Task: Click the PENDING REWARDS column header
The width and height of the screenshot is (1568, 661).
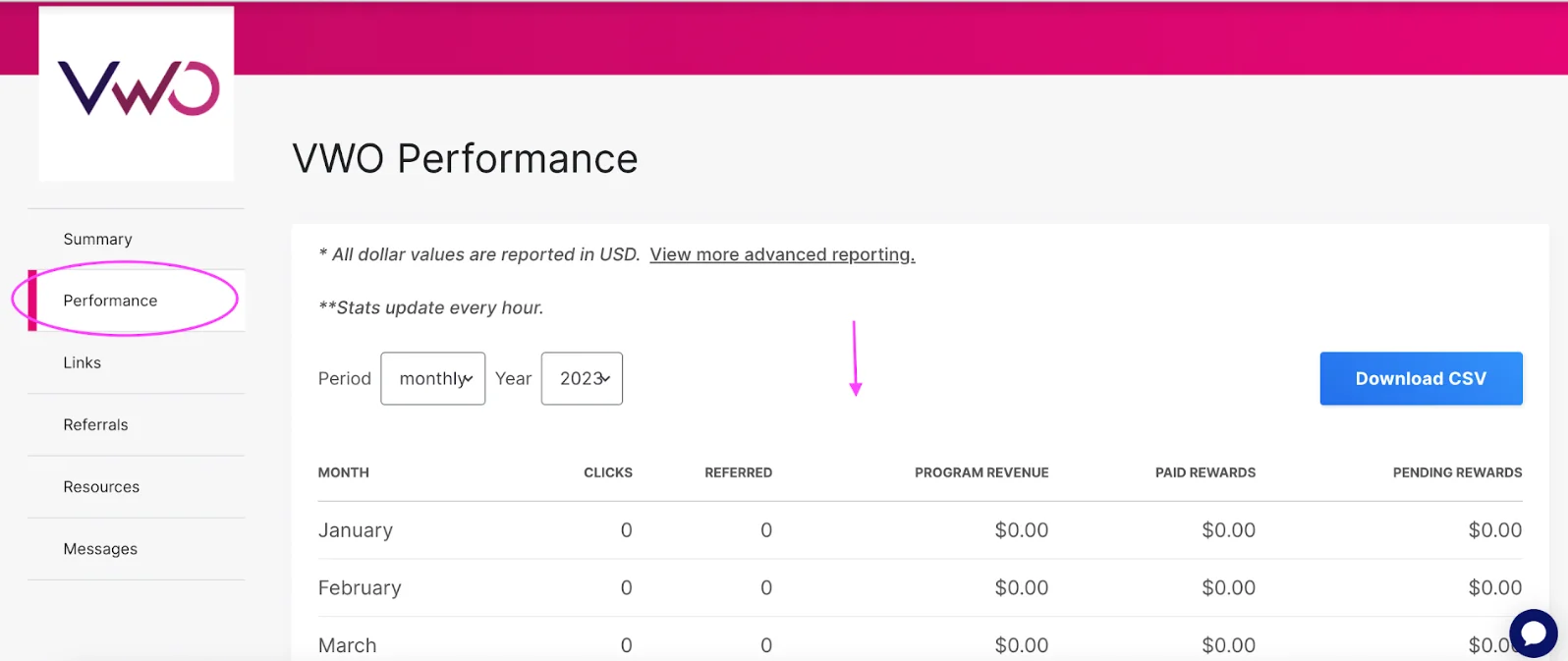Action: point(1457,473)
